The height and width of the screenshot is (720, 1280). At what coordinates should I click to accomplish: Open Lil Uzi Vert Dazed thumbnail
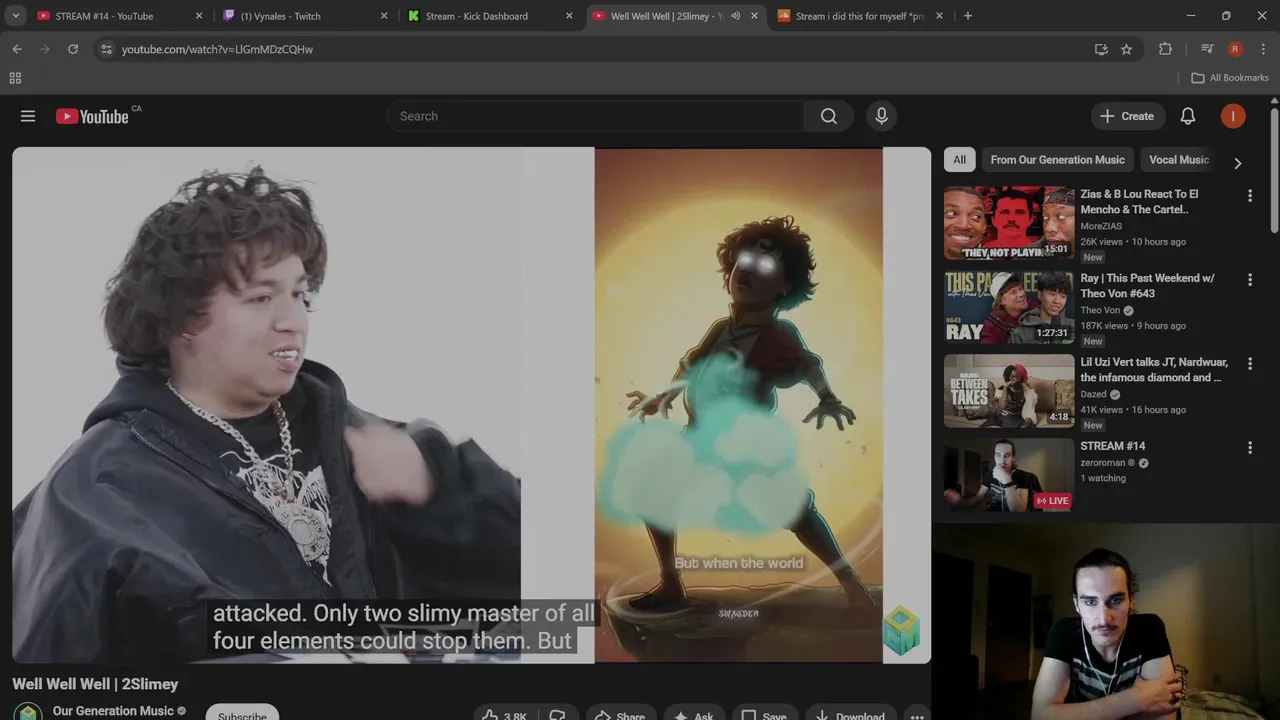(x=1009, y=391)
